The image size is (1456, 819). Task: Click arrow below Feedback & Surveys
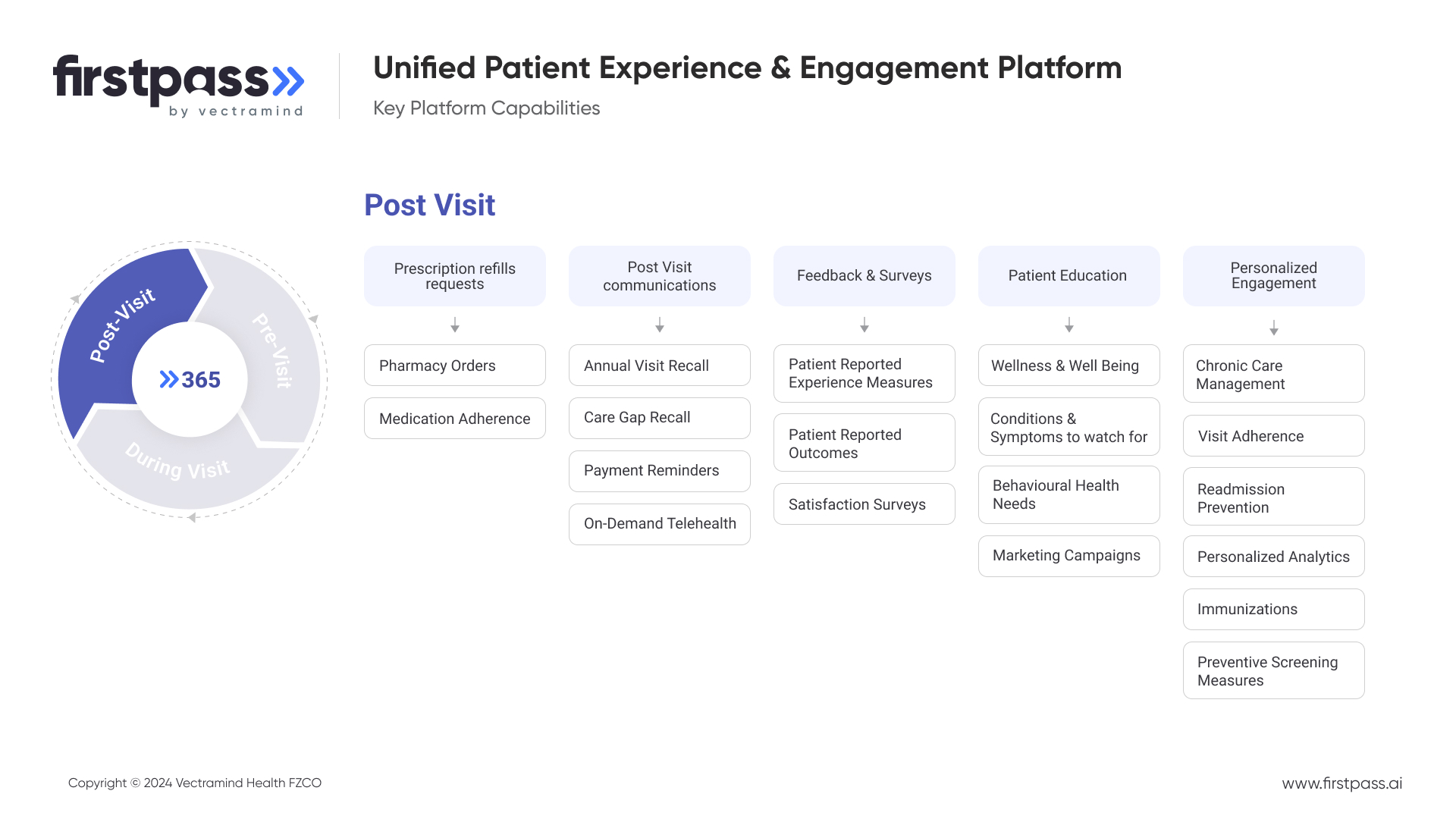coord(864,325)
